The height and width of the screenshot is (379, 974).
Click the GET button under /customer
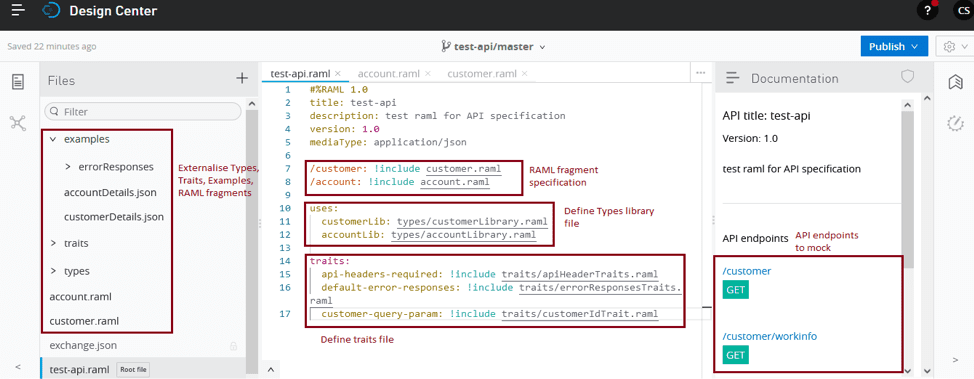coord(735,290)
